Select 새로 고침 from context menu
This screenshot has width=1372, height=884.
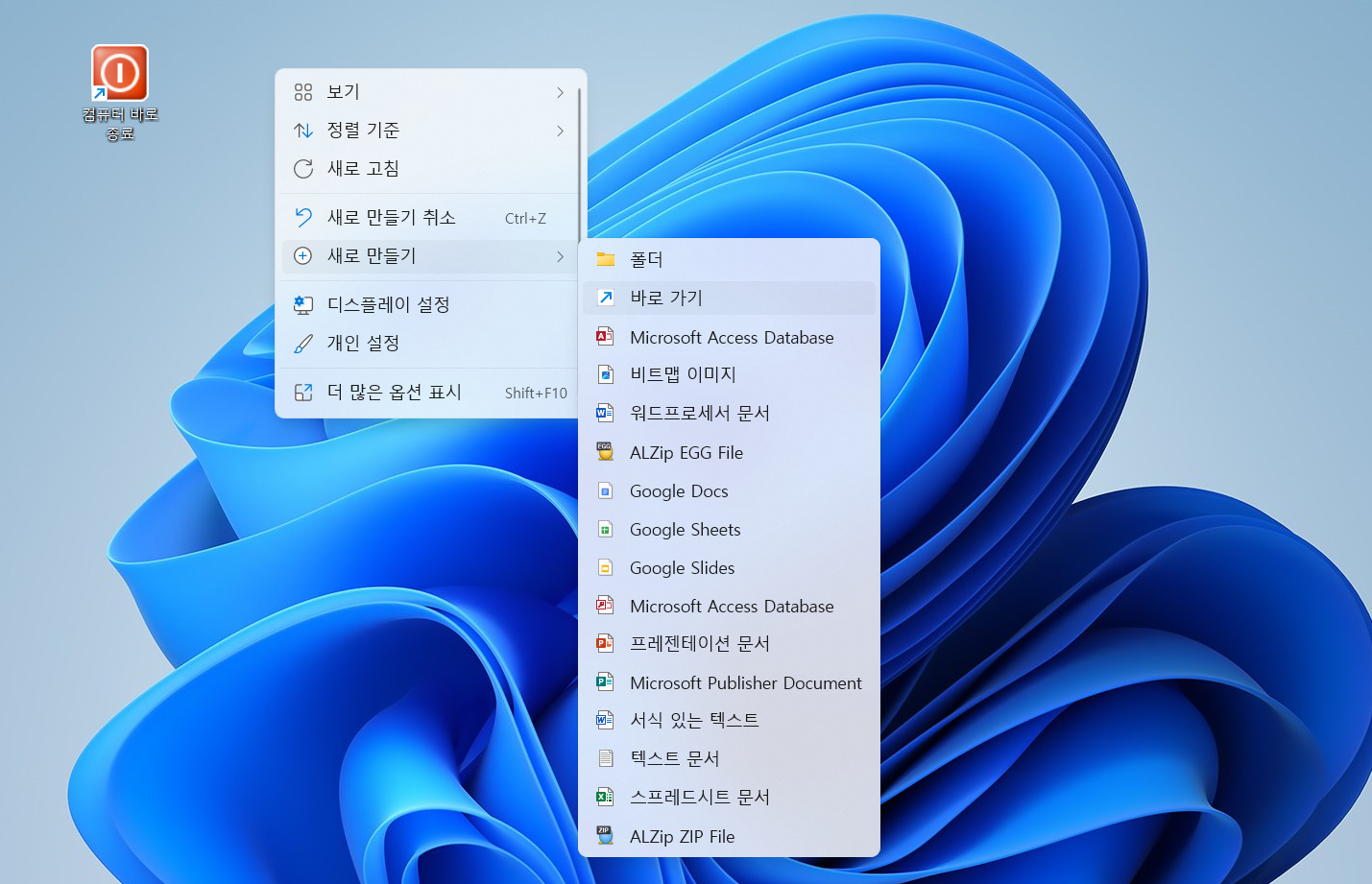point(429,169)
